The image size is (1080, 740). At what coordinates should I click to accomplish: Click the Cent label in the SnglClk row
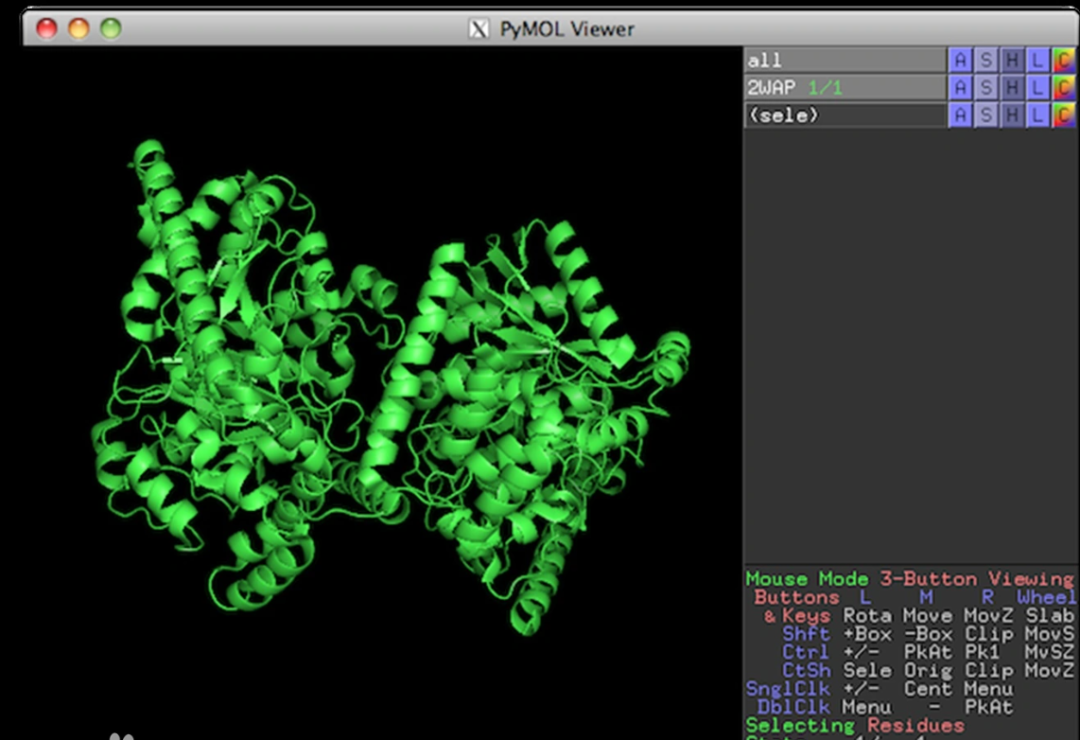[927, 688]
